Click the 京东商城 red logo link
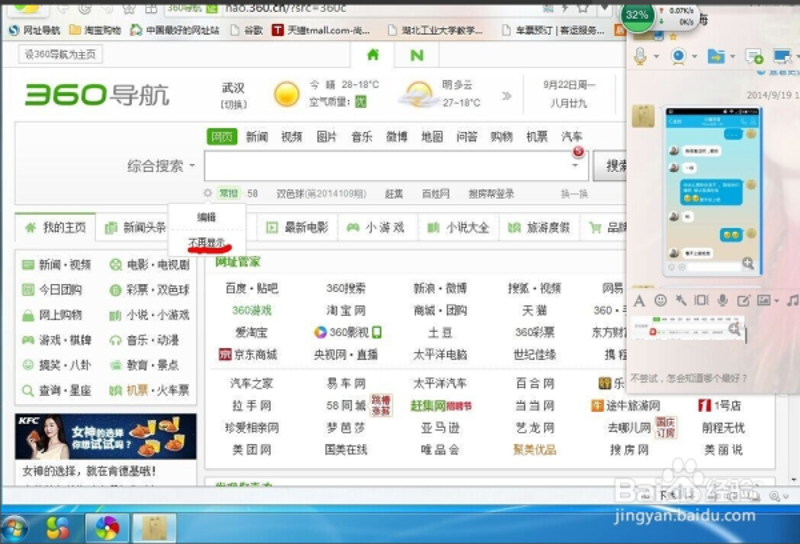Image resolution: width=800 pixels, height=544 pixels. pos(248,355)
